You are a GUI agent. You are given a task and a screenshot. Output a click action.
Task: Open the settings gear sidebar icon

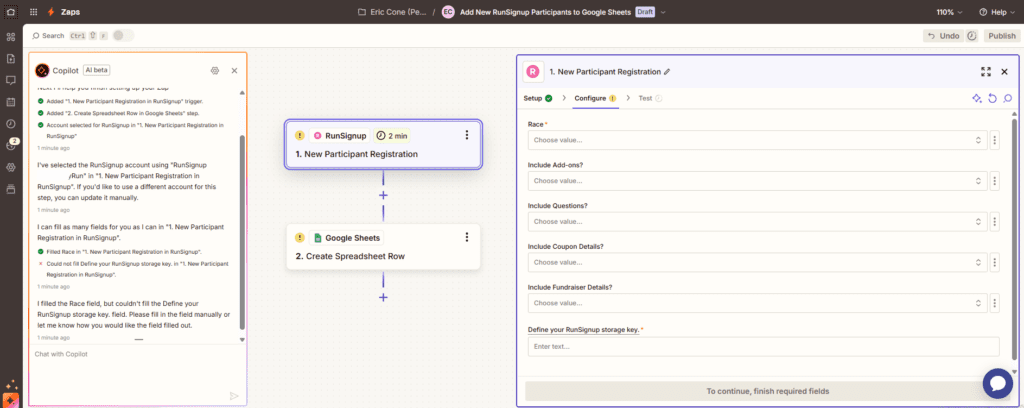point(10,167)
